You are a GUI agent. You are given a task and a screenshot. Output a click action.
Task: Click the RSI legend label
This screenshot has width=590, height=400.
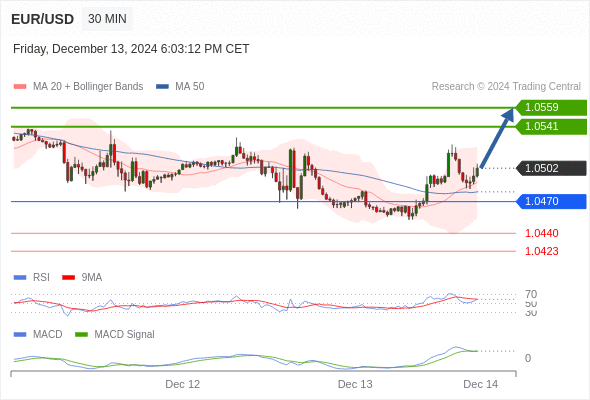tap(41, 278)
